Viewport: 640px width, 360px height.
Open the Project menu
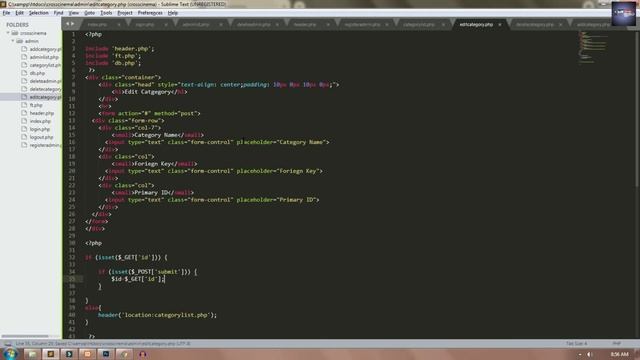coord(124,13)
